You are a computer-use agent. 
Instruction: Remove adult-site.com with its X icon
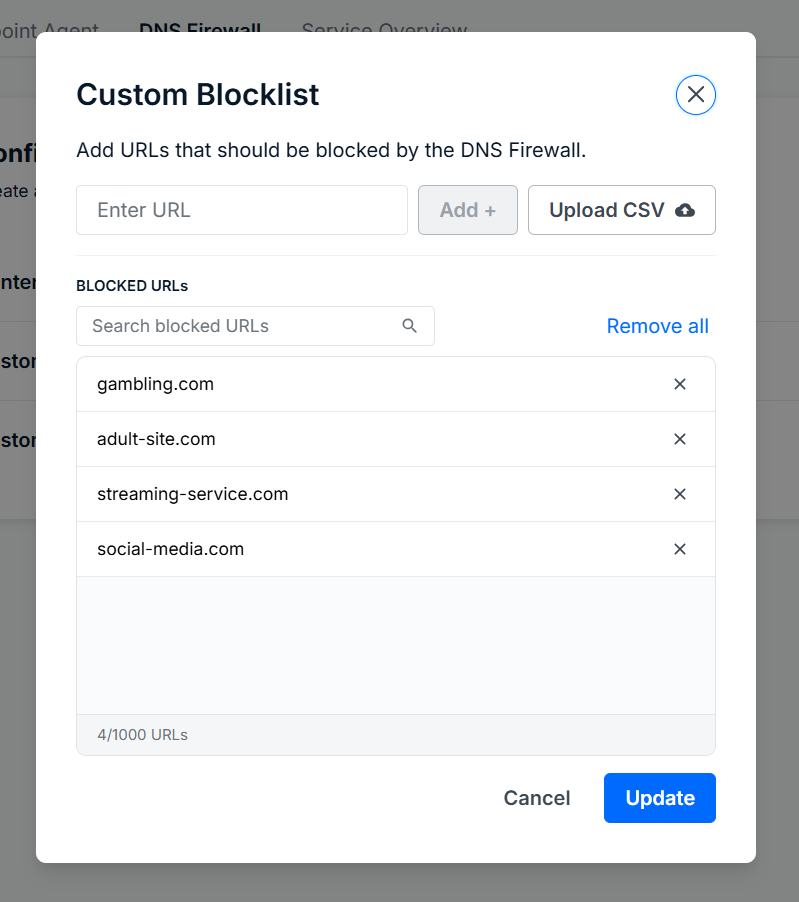[679, 439]
